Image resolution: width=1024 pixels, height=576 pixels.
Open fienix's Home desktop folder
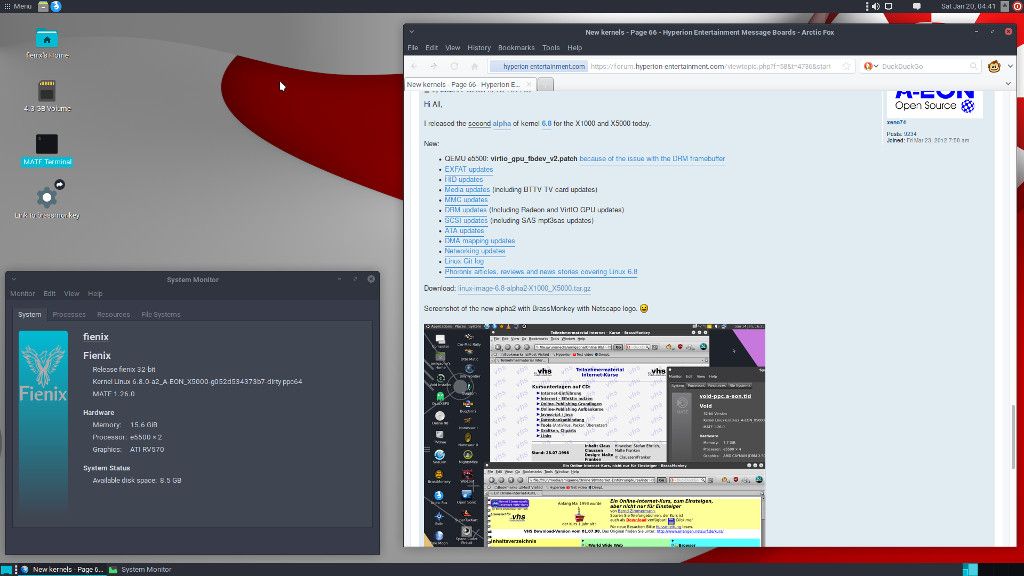[47, 44]
